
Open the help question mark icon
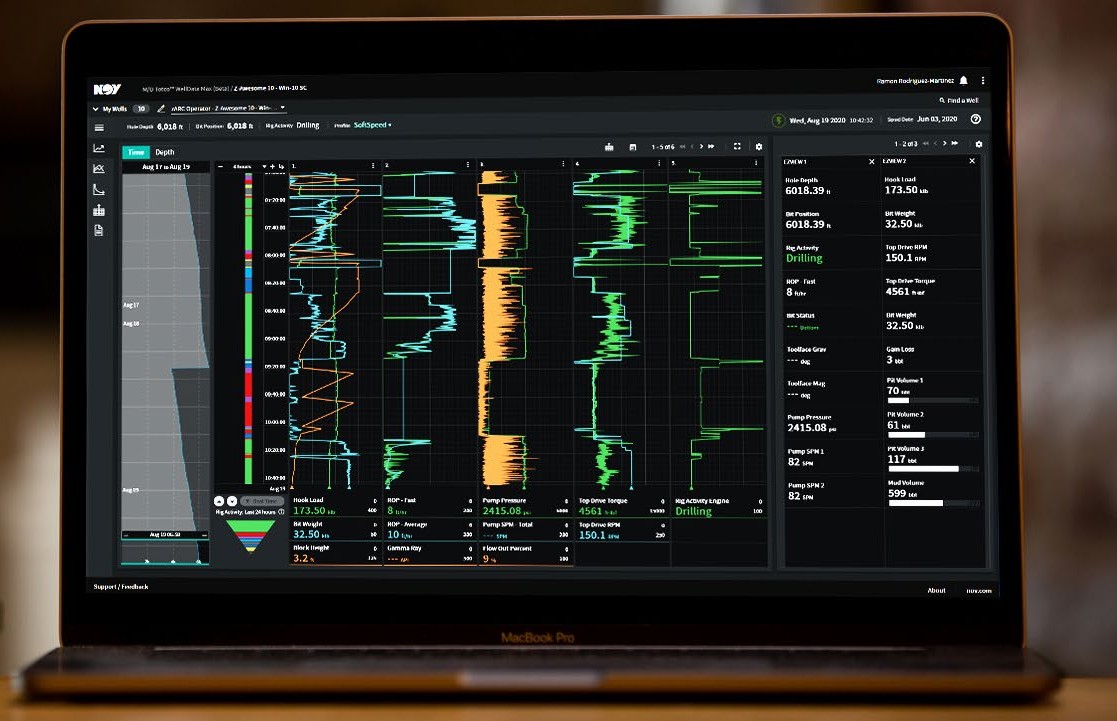[975, 119]
